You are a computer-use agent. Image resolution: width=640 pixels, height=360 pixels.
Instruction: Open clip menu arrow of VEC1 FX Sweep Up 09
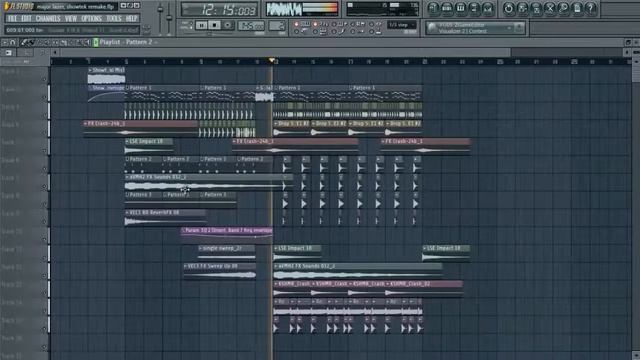click(186, 266)
